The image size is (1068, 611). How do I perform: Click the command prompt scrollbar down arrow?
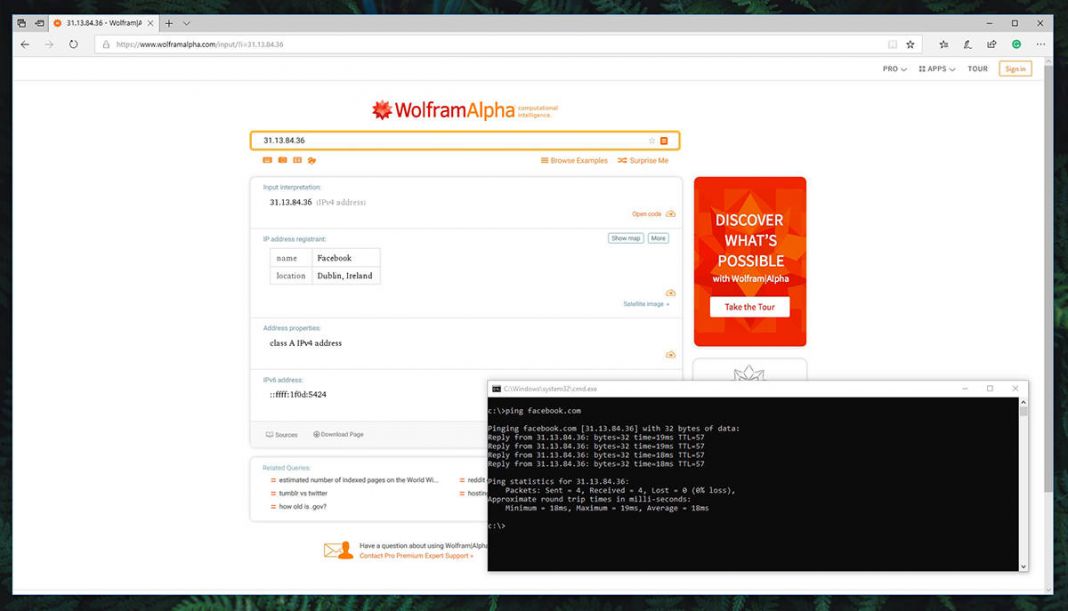[x=1023, y=567]
